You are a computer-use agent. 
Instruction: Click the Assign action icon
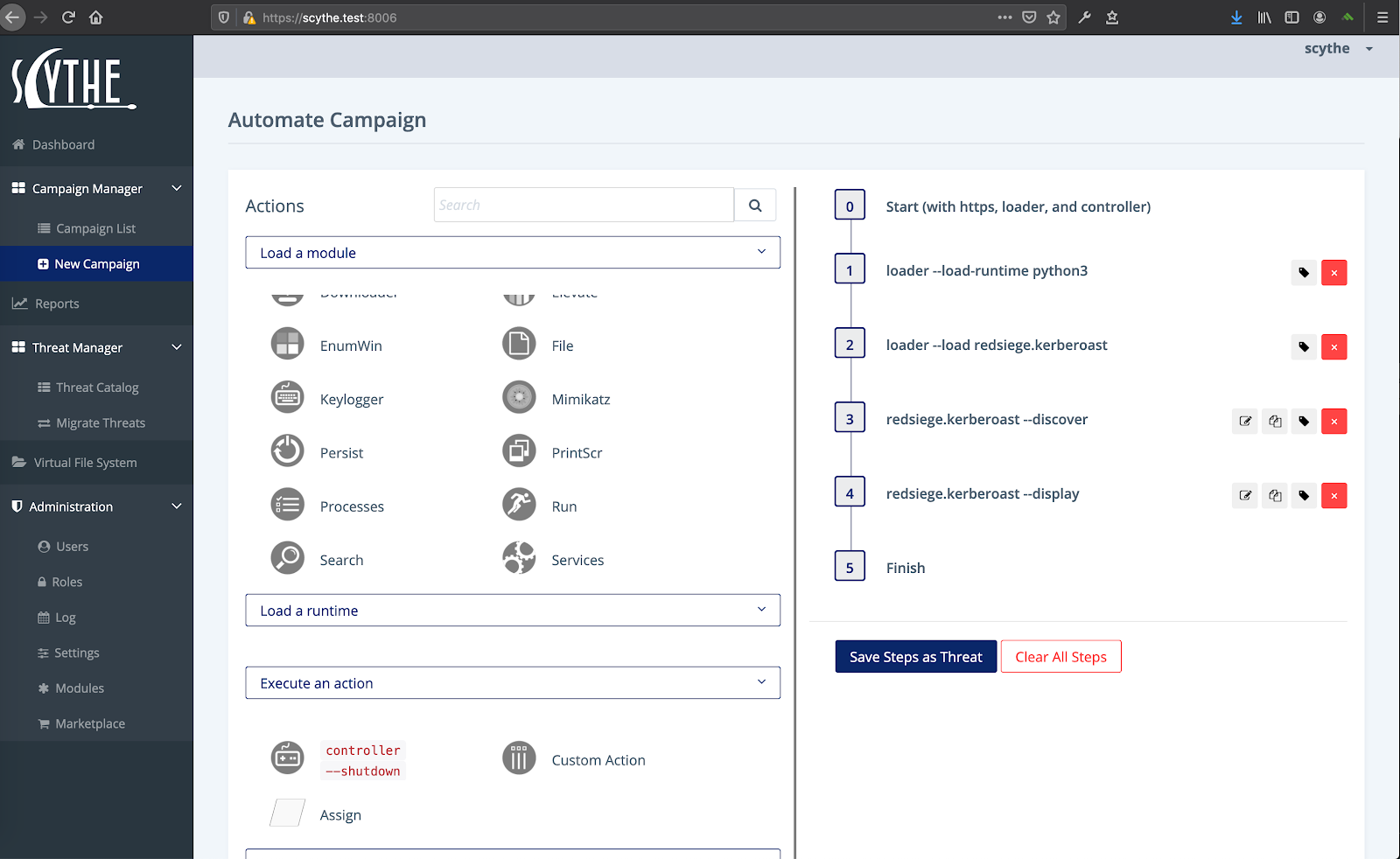pos(287,814)
